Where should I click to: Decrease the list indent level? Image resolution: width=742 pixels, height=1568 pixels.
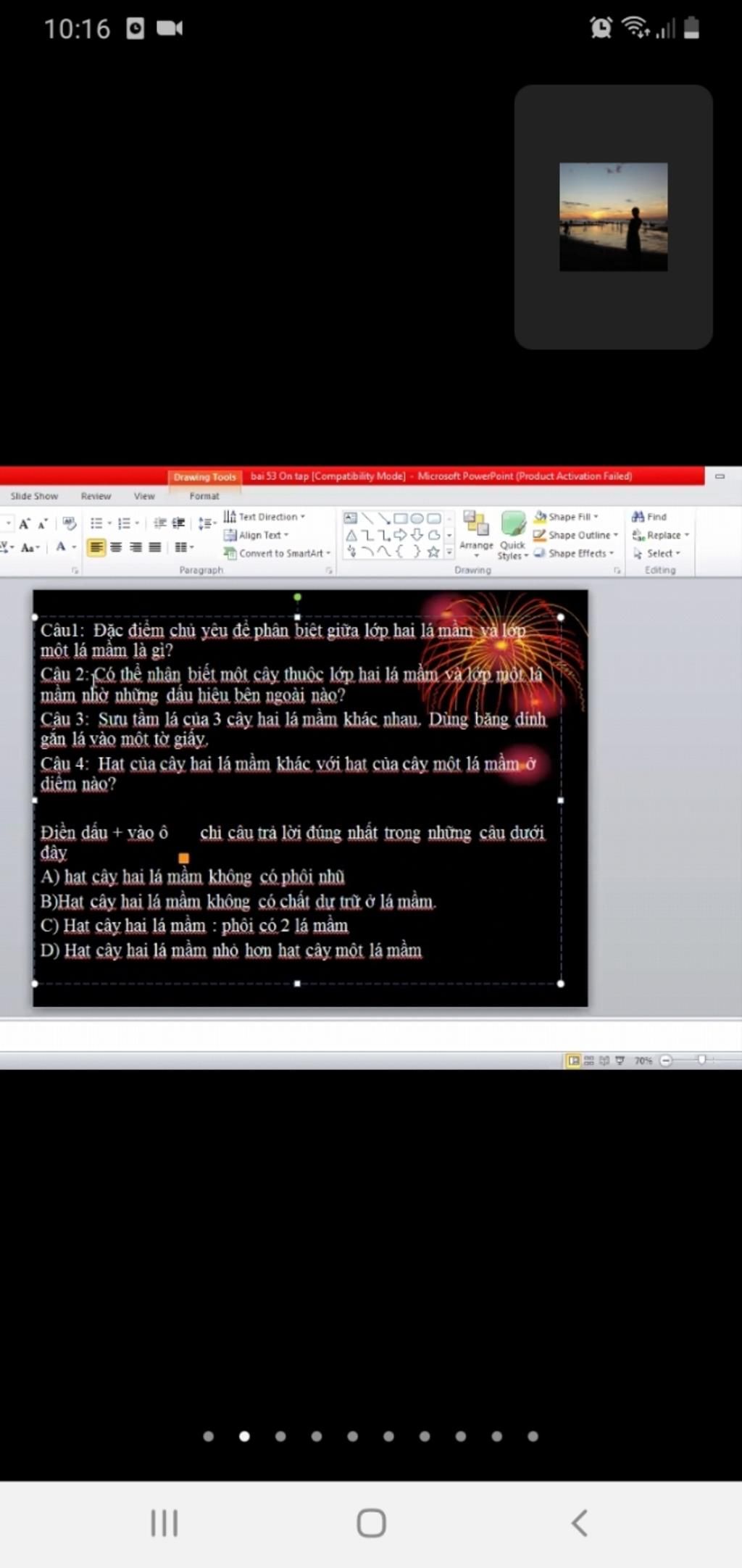pos(160,523)
